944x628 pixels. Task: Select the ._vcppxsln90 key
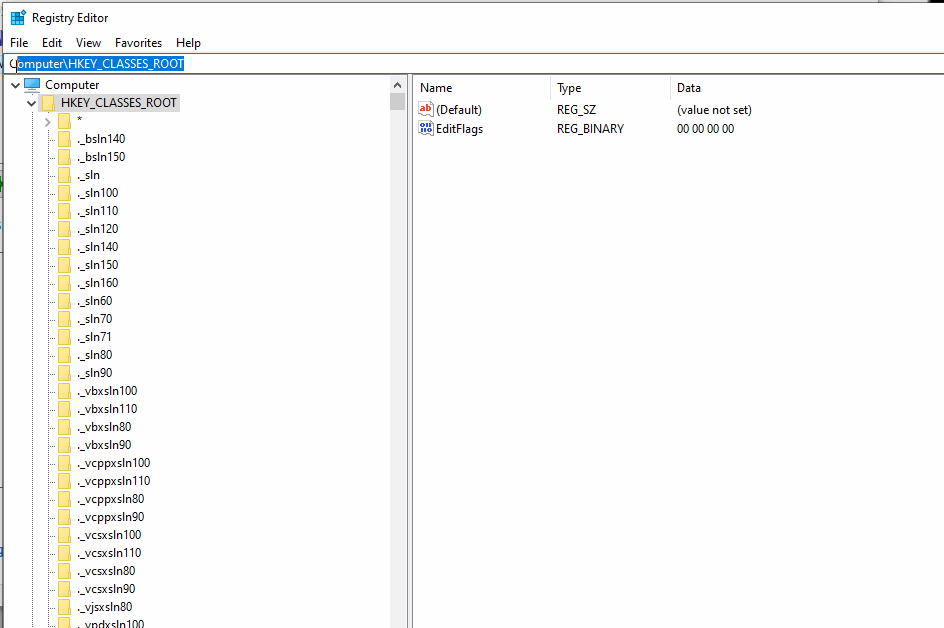(111, 517)
